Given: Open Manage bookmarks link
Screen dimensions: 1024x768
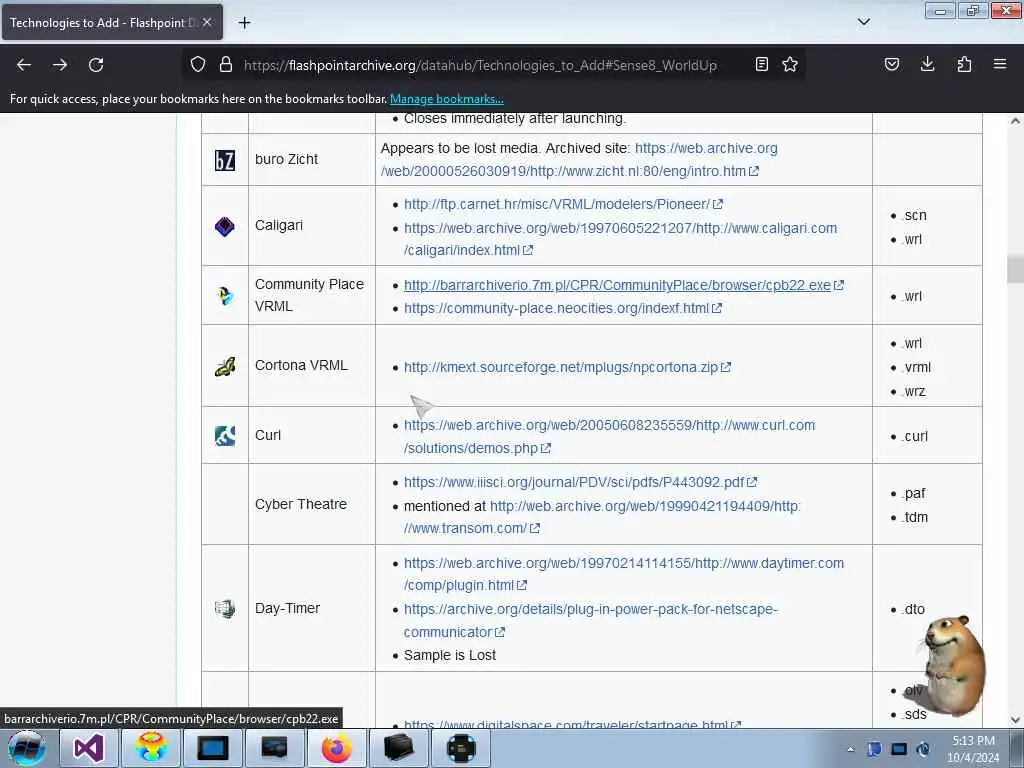Looking at the screenshot, I should [447, 99].
